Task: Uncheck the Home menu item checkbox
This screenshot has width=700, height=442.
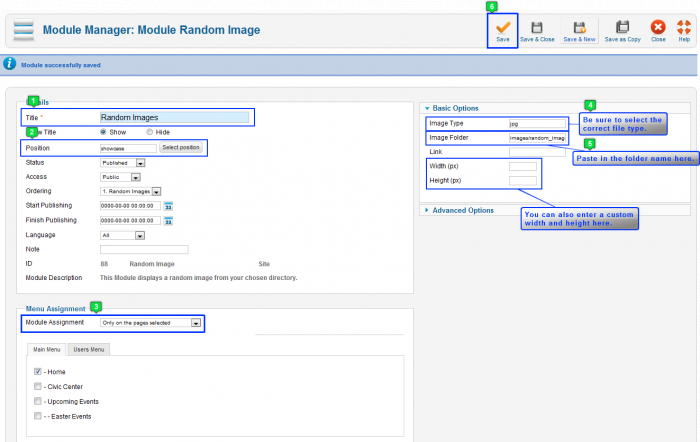Action: point(38,371)
